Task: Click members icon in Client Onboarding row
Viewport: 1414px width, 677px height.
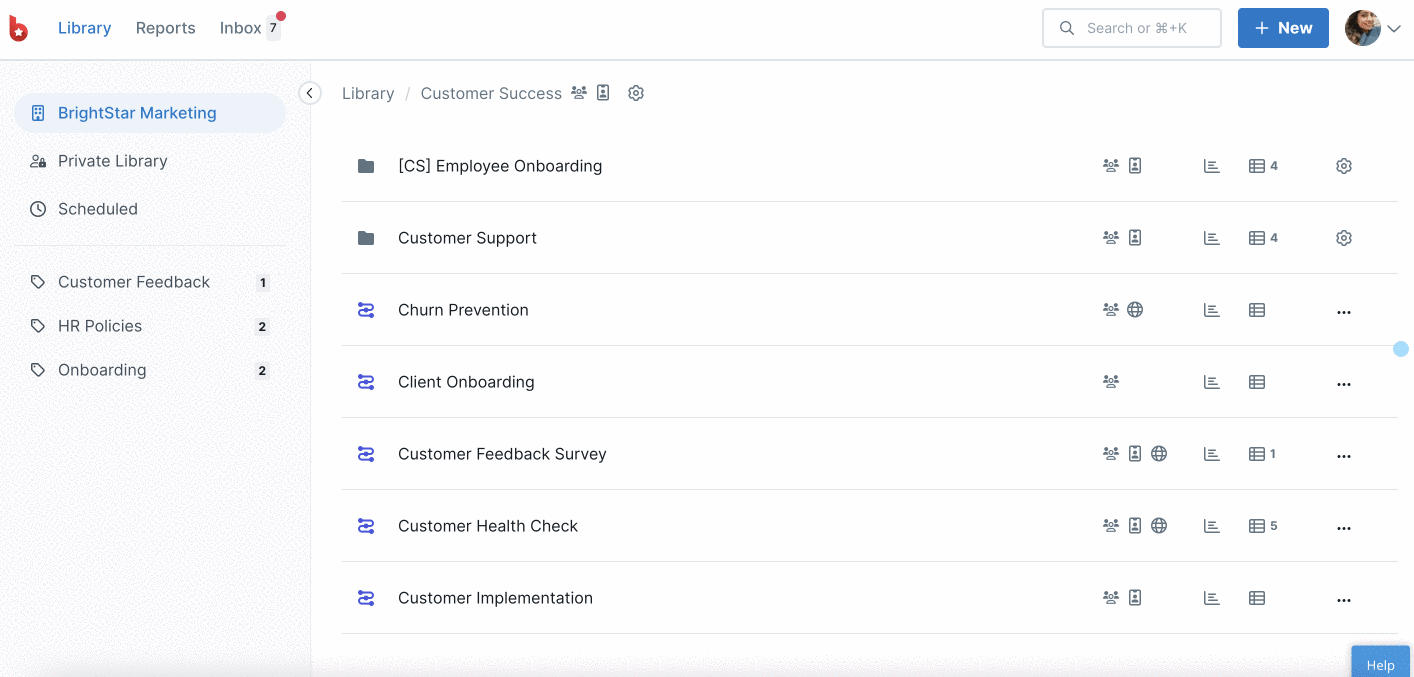Action: pyautogui.click(x=1111, y=382)
